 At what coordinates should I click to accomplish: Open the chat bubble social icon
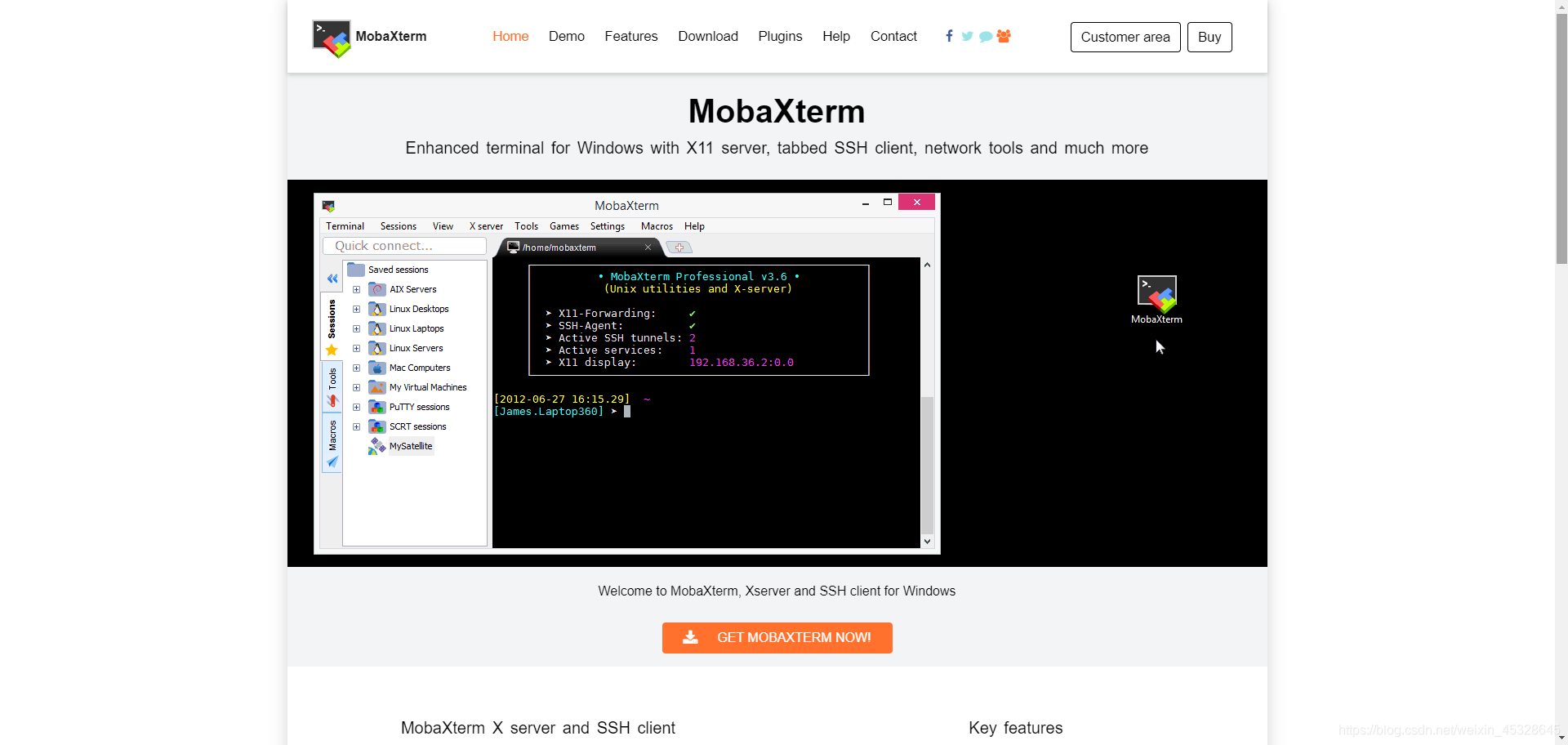[x=986, y=36]
